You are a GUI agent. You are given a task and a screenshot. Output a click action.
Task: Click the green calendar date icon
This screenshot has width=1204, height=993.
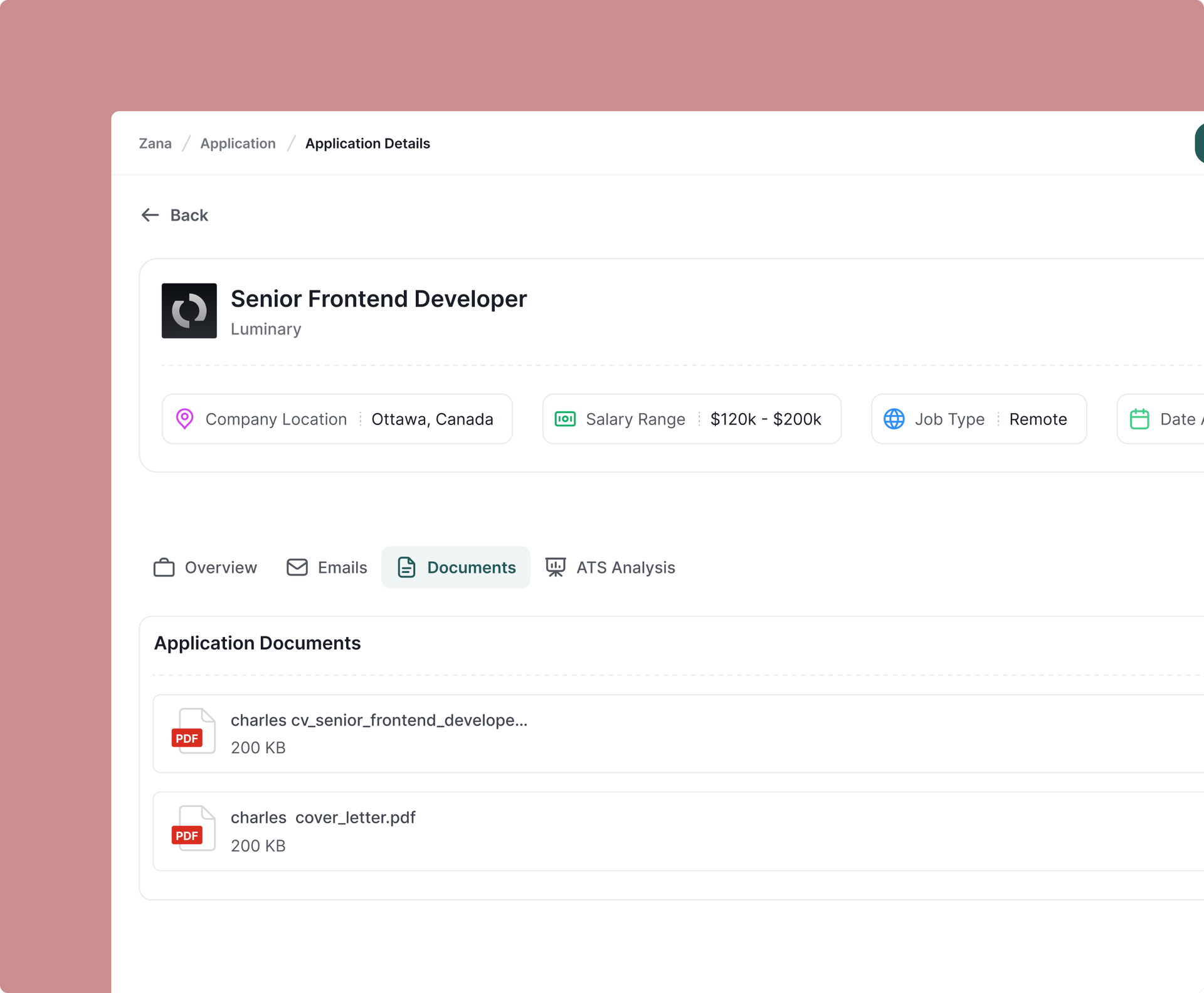click(x=1139, y=419)
